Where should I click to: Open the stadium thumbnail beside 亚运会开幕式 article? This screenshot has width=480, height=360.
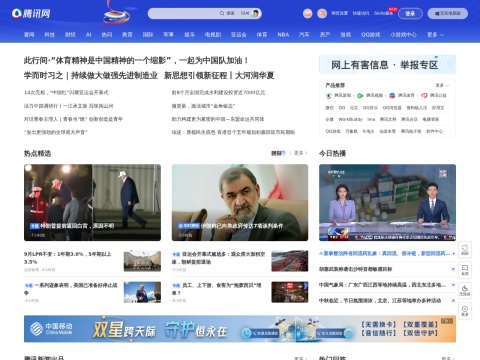(290, 261)
